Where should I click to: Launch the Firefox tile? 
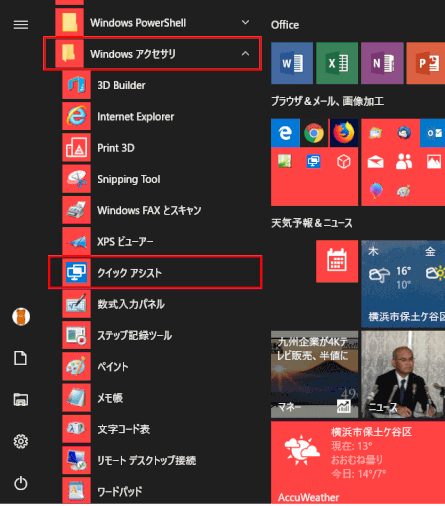pos(344,133)
